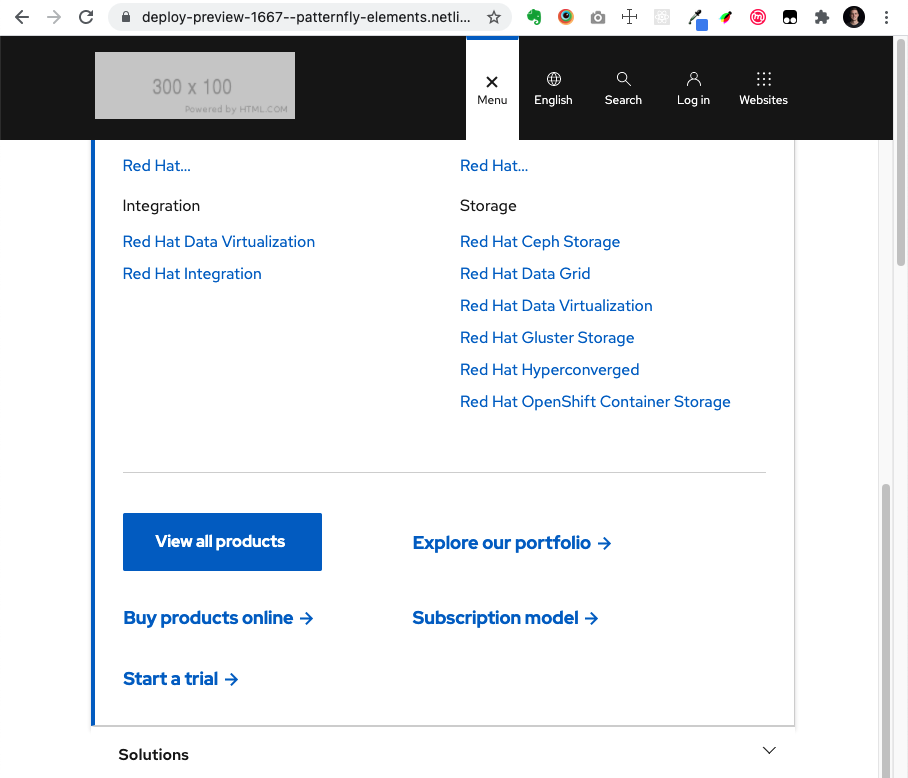Expand the Solutions accordion chevron

[x=769, y=750]
